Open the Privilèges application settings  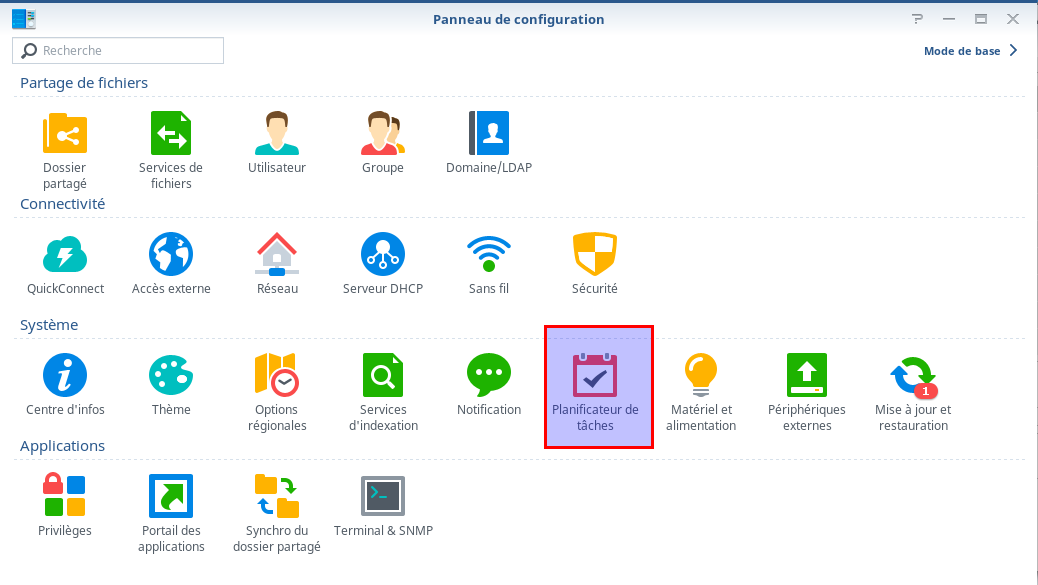(64, 495)
